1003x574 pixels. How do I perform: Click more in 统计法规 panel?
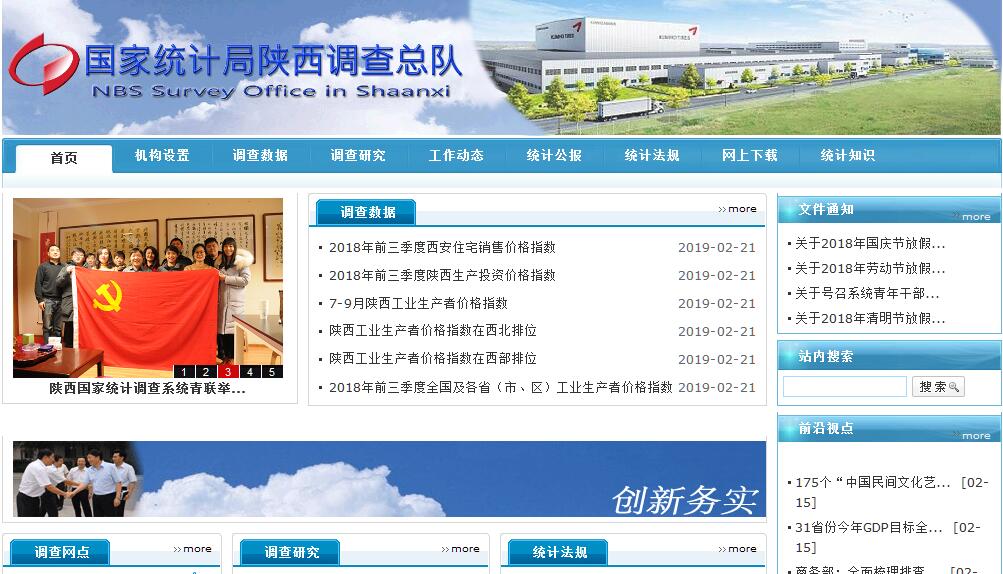737,549
